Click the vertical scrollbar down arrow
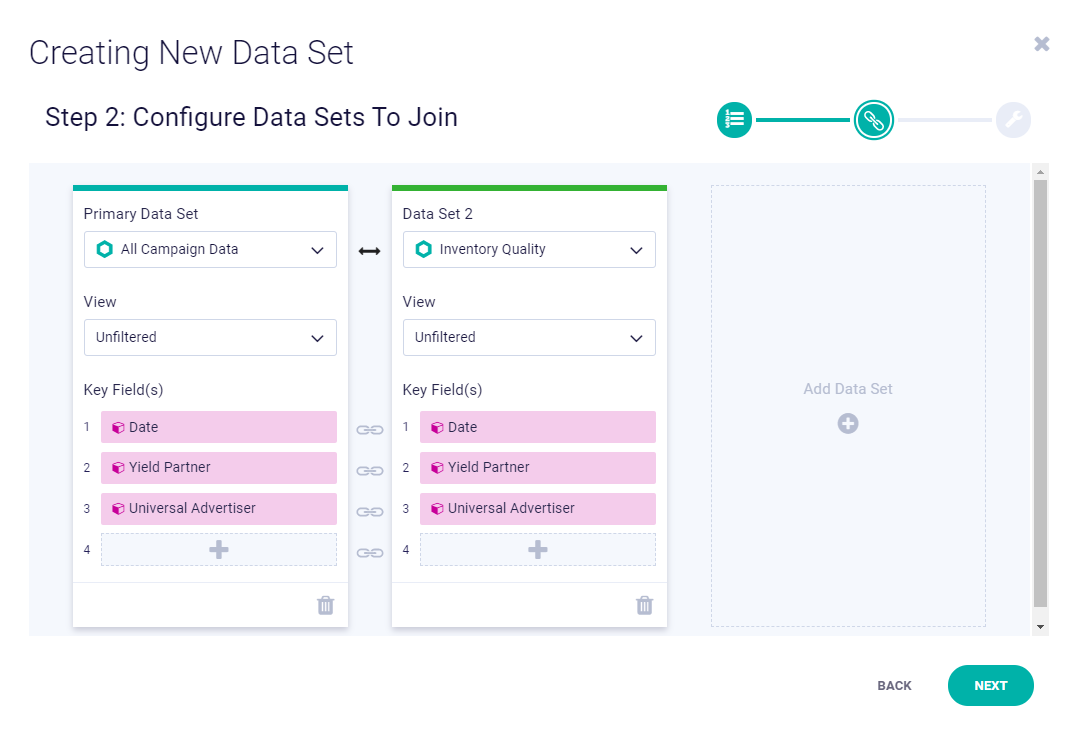Viewport: 1077px width, 730px height. pyautogui.click(x=1040, y=627)
